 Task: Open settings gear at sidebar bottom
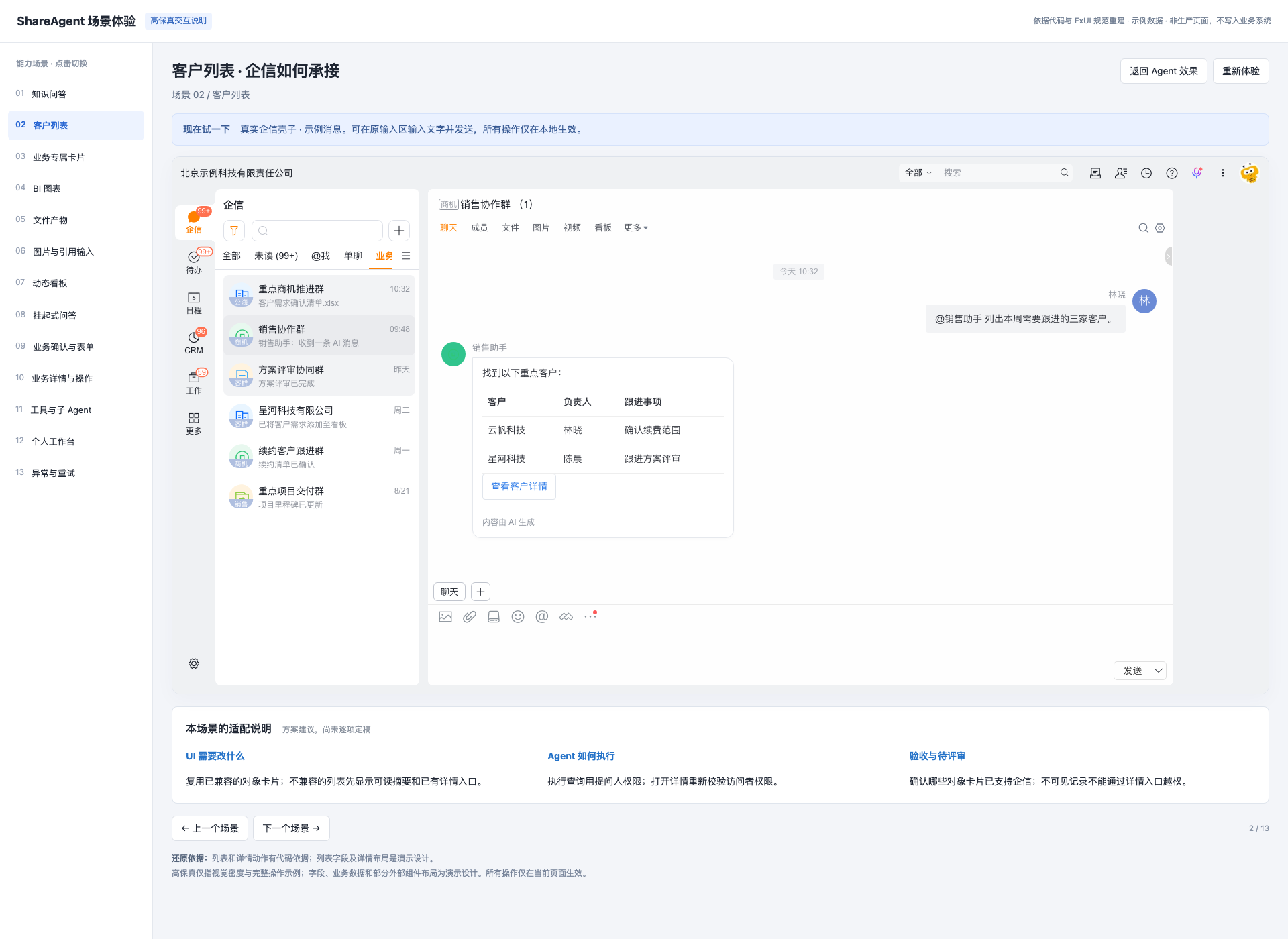[x=194, y=663]
